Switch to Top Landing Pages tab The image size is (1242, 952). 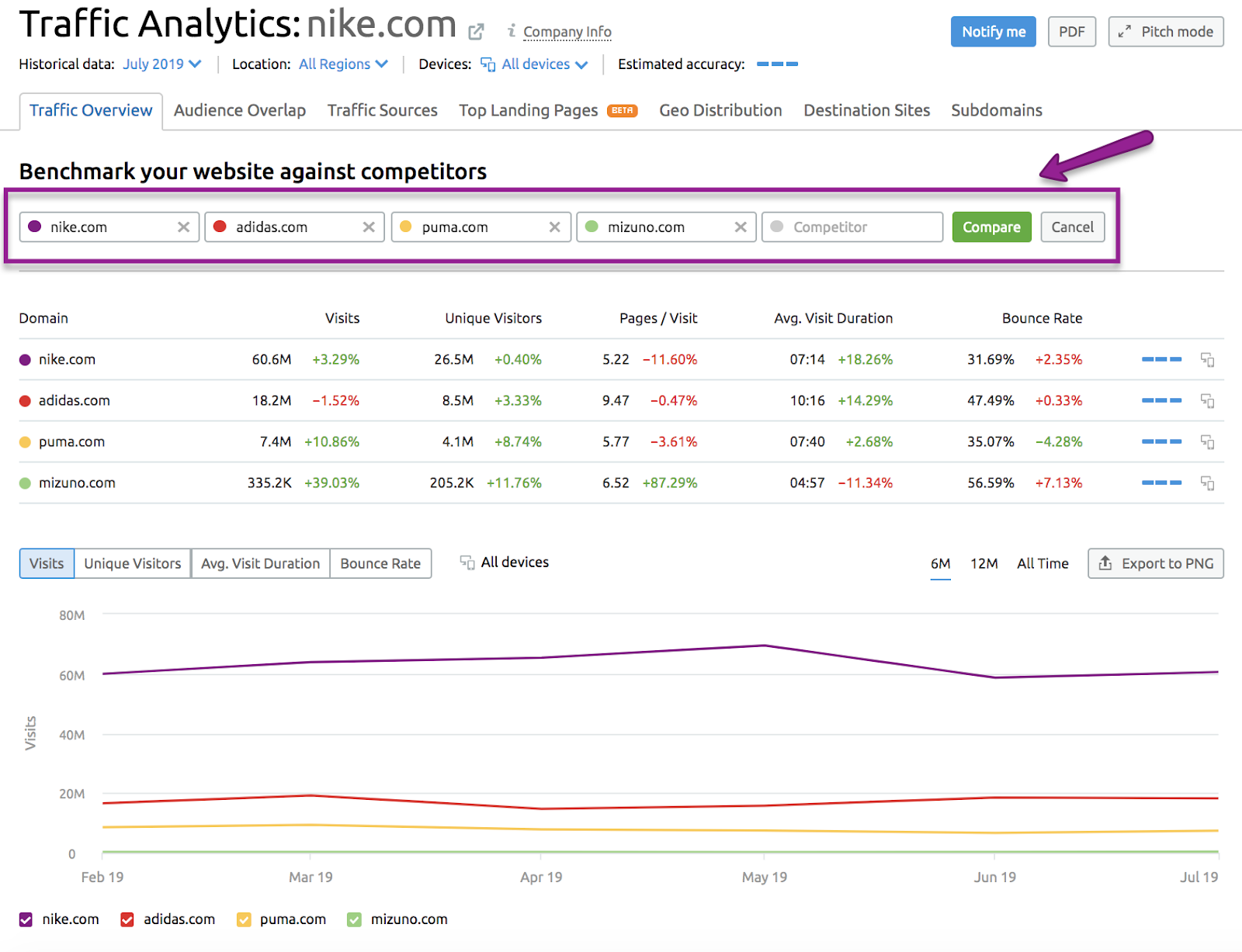[x=529, y=111]
